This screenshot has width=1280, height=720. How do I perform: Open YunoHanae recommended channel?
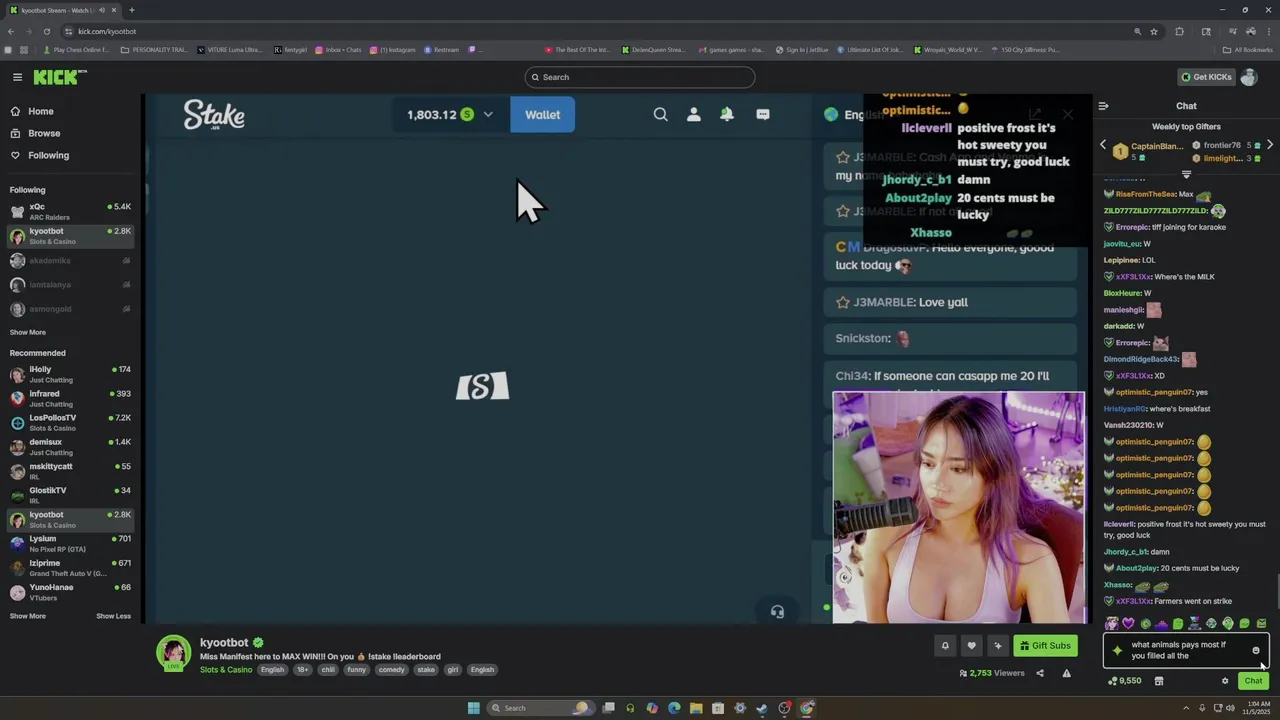pyautogui.click(x=70, y=592)
